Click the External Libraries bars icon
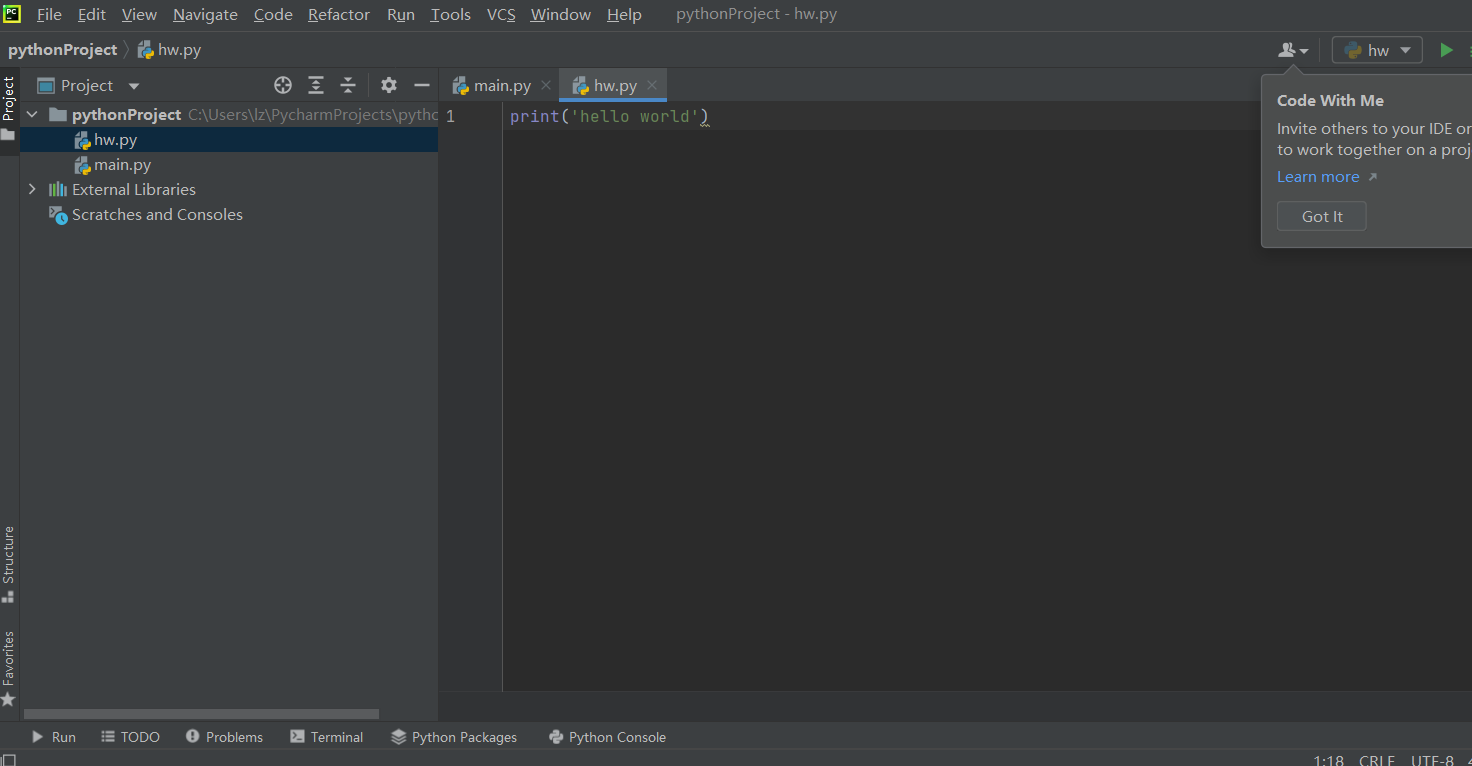 tap(58, 190)
